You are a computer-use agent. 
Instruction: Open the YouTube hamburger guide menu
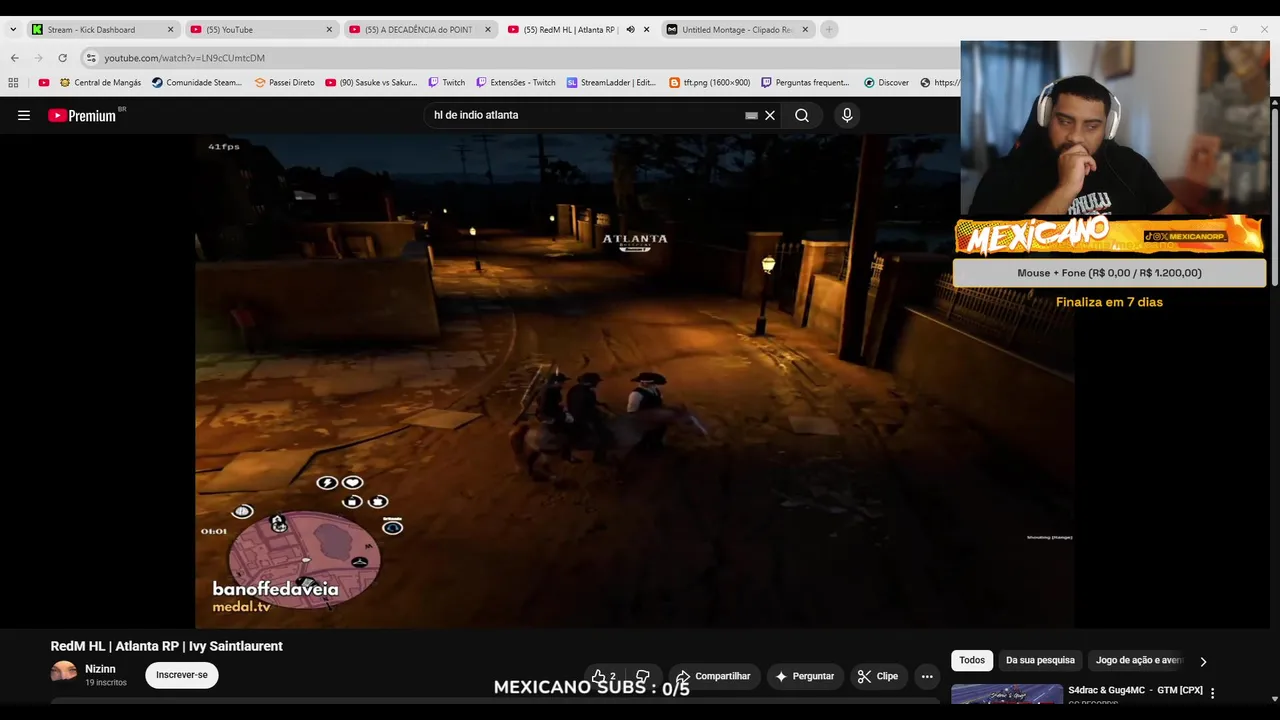(x=24, y=115)
